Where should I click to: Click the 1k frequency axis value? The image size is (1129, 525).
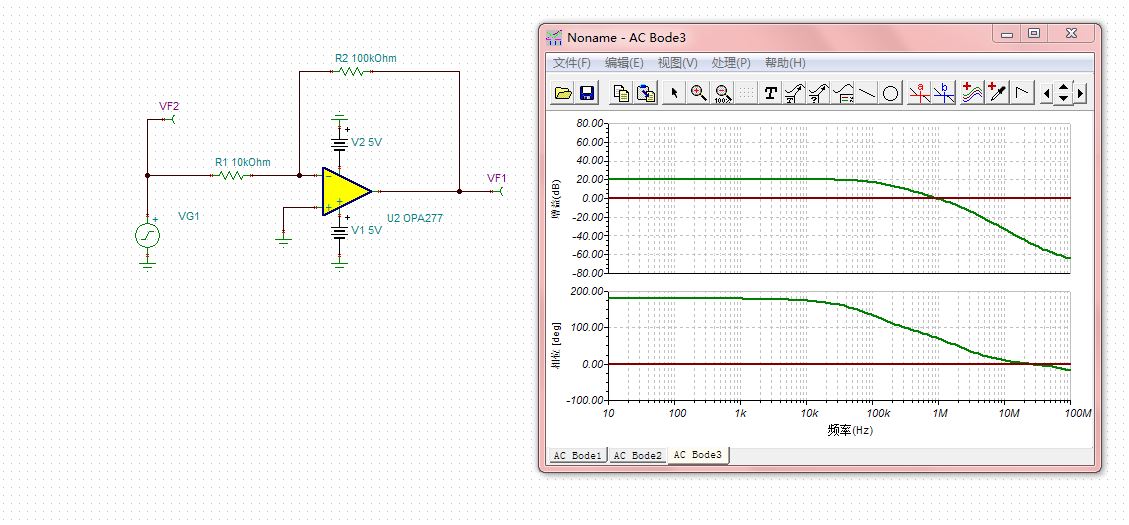742,413
